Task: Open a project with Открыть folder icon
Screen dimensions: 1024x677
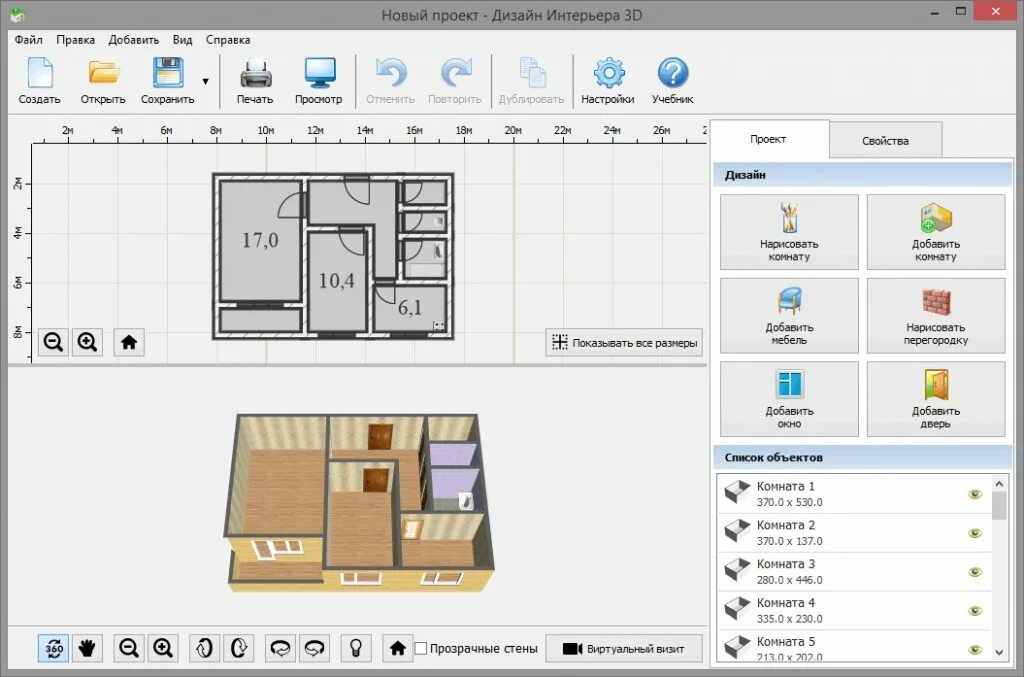Action: click(x=103, y=80)
